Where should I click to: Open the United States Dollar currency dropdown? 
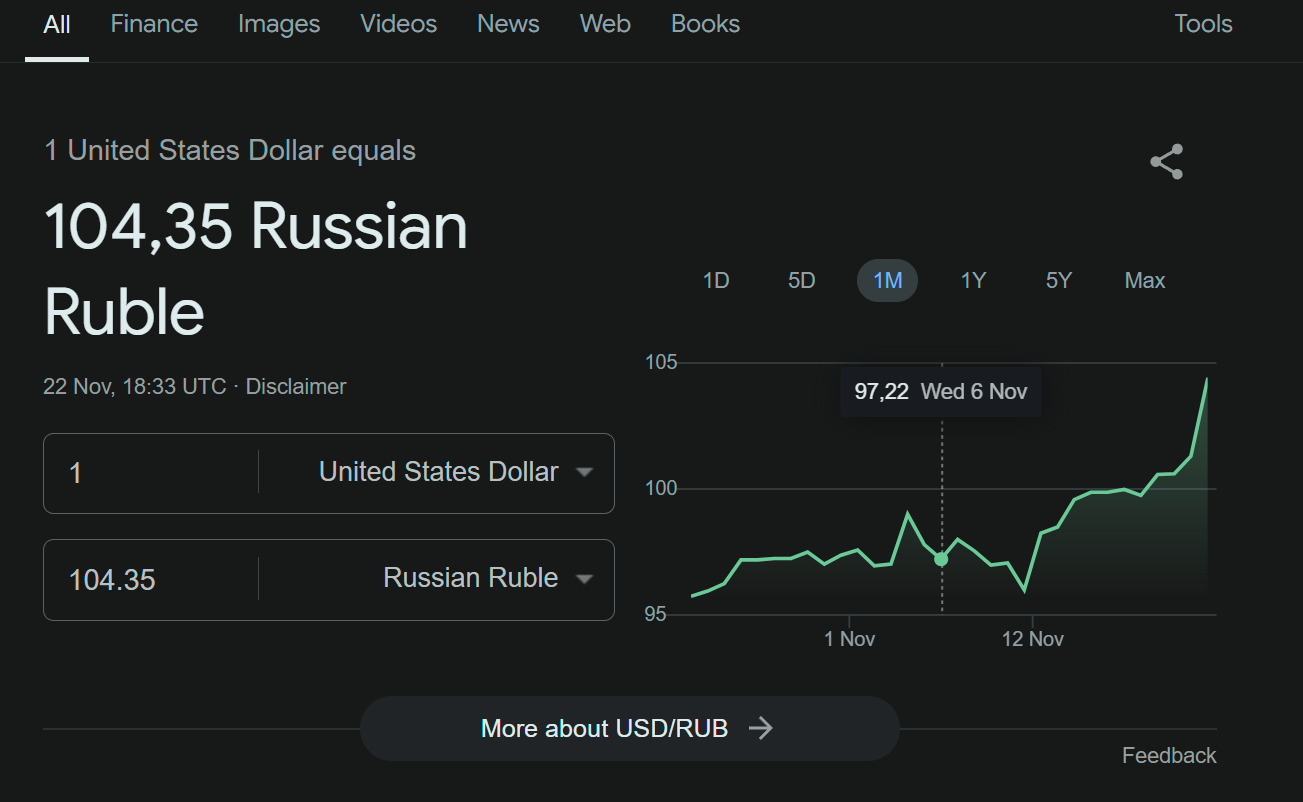pos(456,472)
